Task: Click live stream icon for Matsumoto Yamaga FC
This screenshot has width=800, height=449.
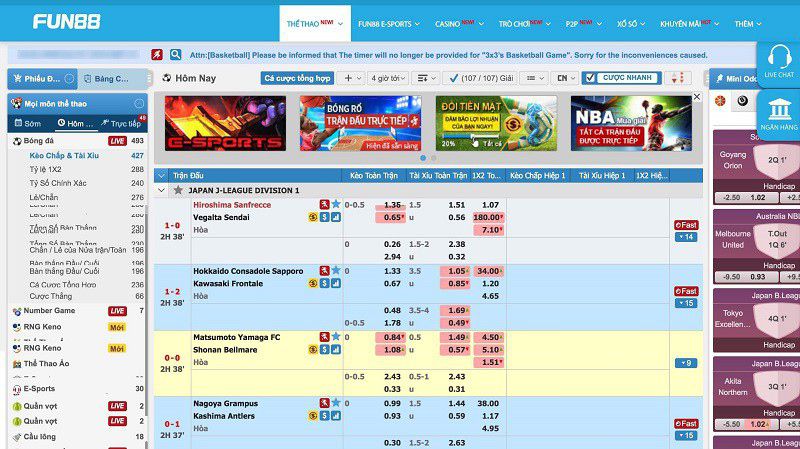Action: click(324, 337)
